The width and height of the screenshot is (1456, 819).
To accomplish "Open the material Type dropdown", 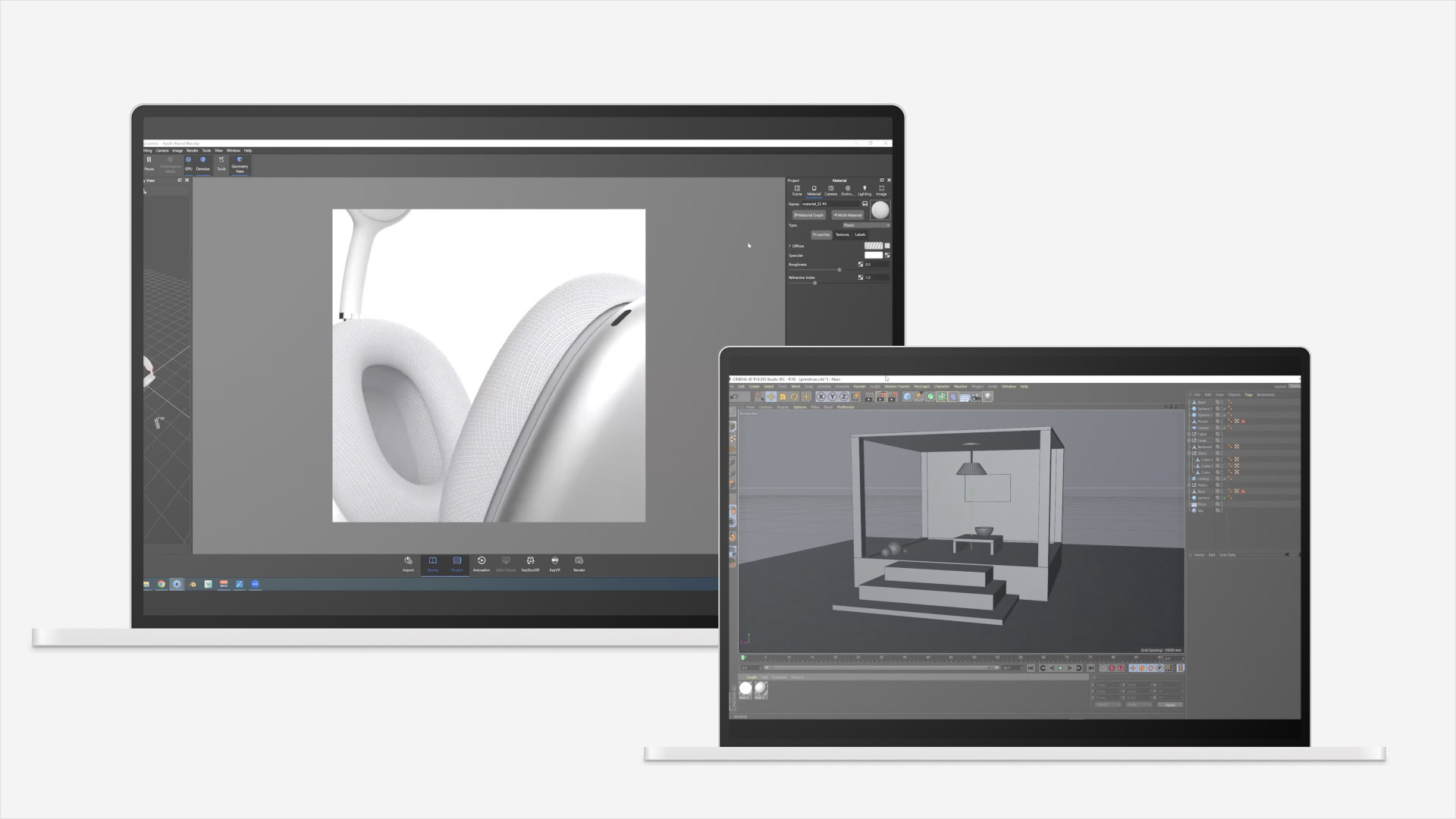I will click(x=866, y=225).
